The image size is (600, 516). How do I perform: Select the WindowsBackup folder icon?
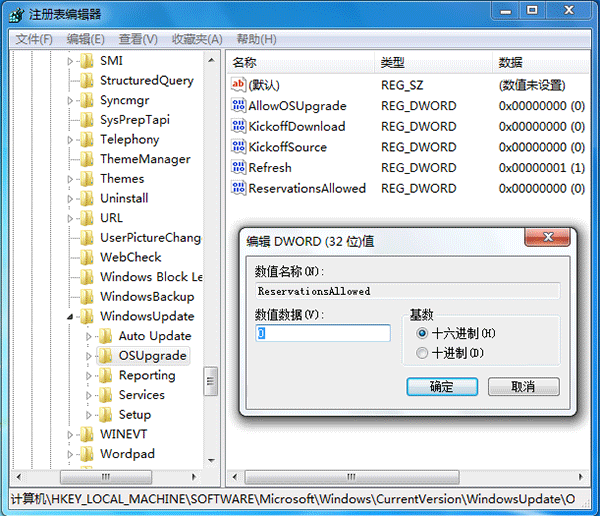click(x=87, y=297)
